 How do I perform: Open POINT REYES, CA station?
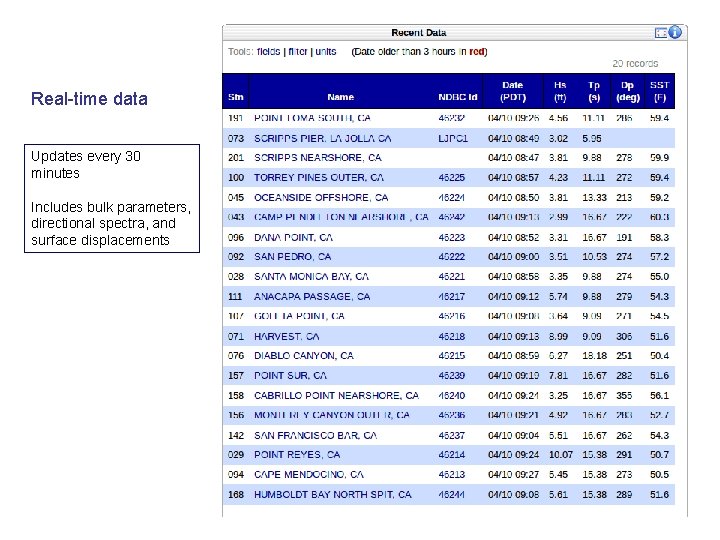[x=297, y=455]
